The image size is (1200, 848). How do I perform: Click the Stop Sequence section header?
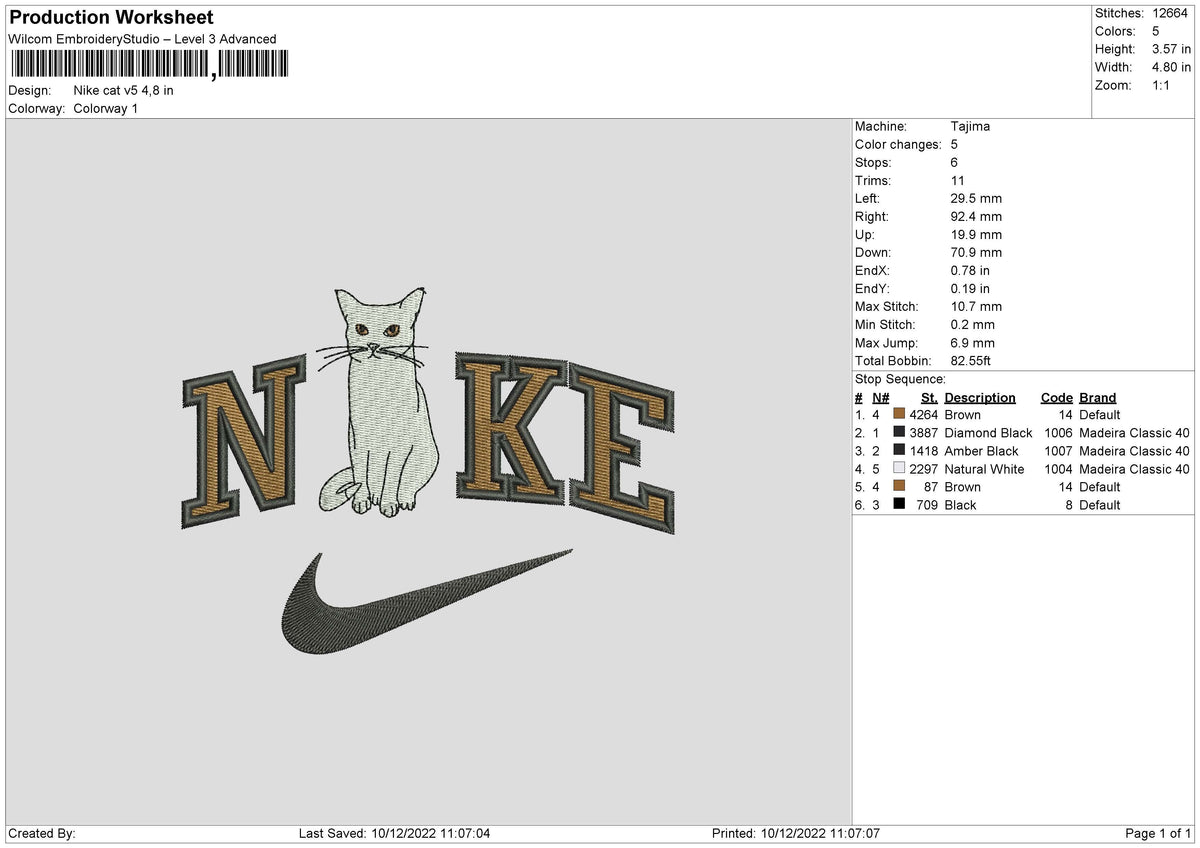[898, 379]
